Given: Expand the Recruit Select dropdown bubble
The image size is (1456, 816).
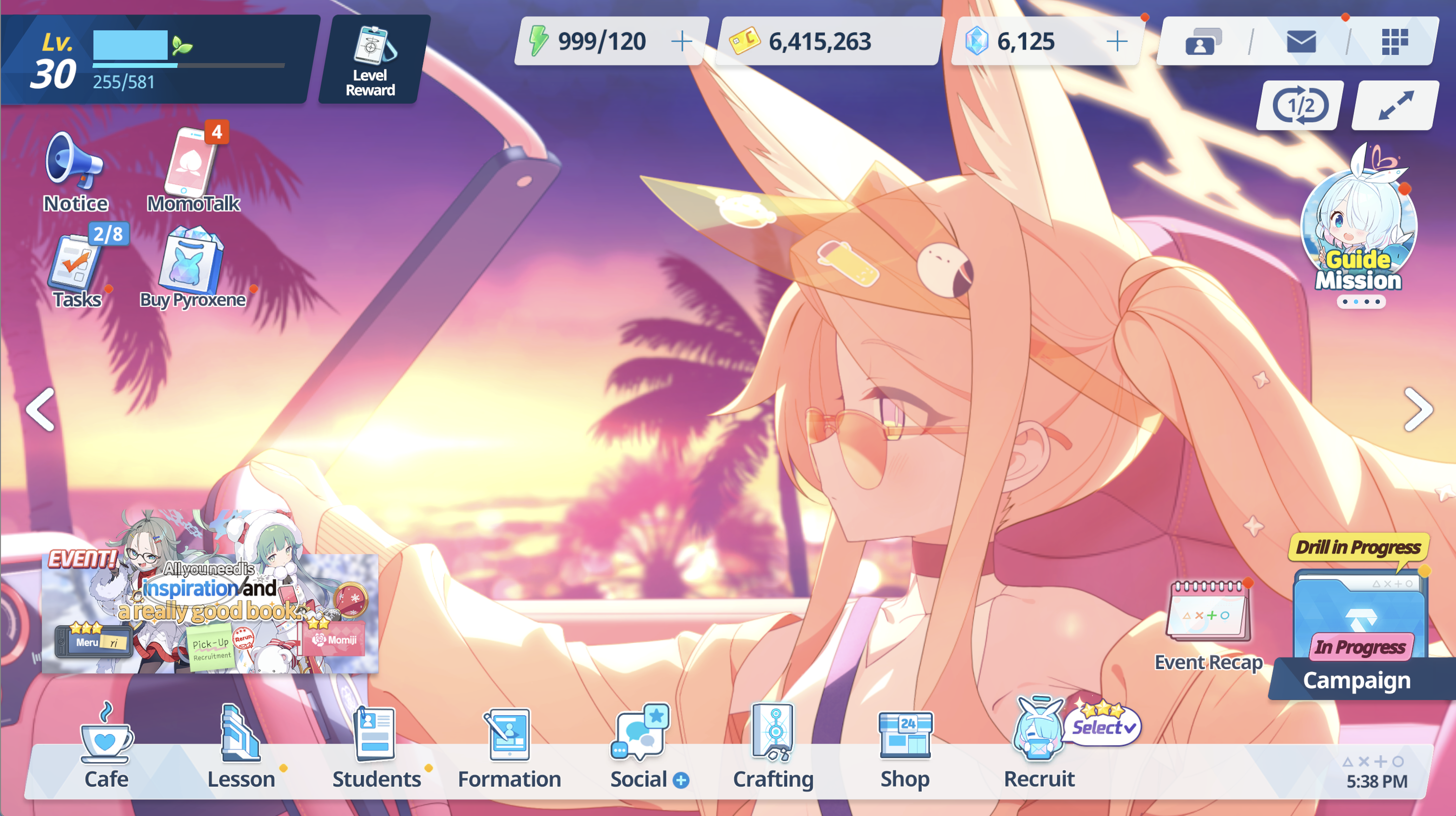Looking at the screenshot, I should tap(1103, 727).
